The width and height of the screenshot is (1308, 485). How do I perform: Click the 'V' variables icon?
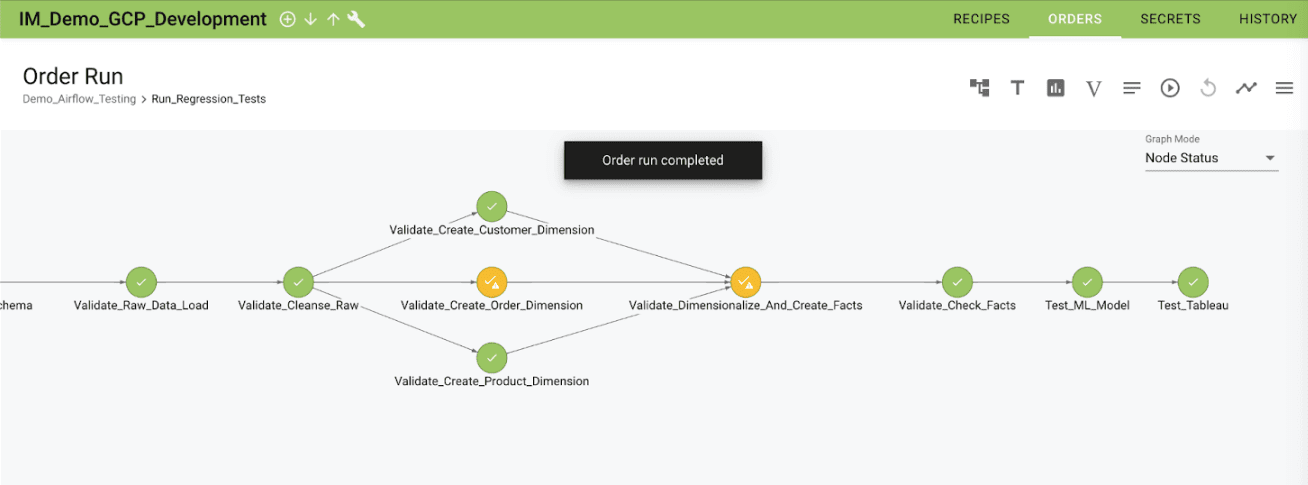click(1093, 89)
